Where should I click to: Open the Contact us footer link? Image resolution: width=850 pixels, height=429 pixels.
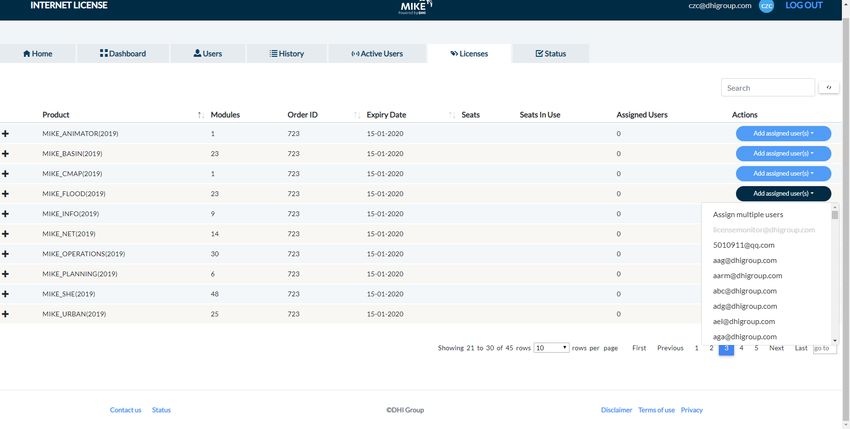[125, 410]
